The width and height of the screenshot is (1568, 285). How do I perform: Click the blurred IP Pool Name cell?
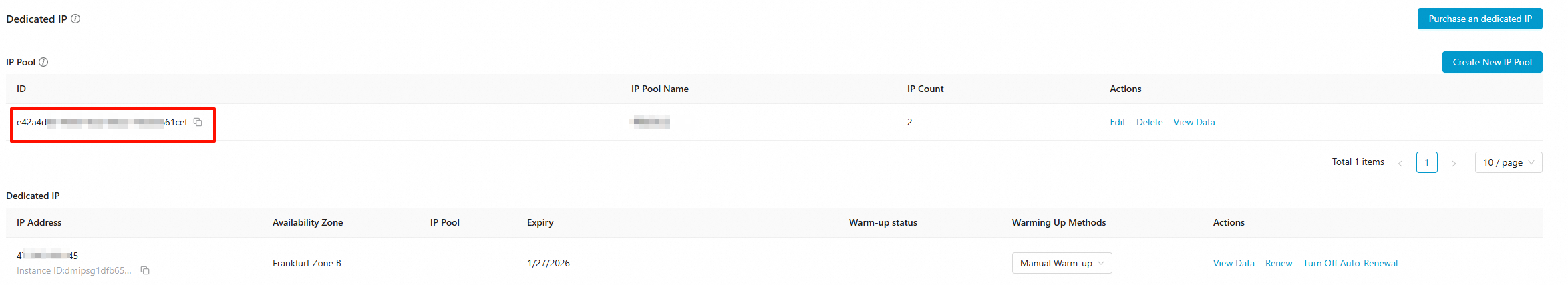pyautogui.click(x=651, y=122)
